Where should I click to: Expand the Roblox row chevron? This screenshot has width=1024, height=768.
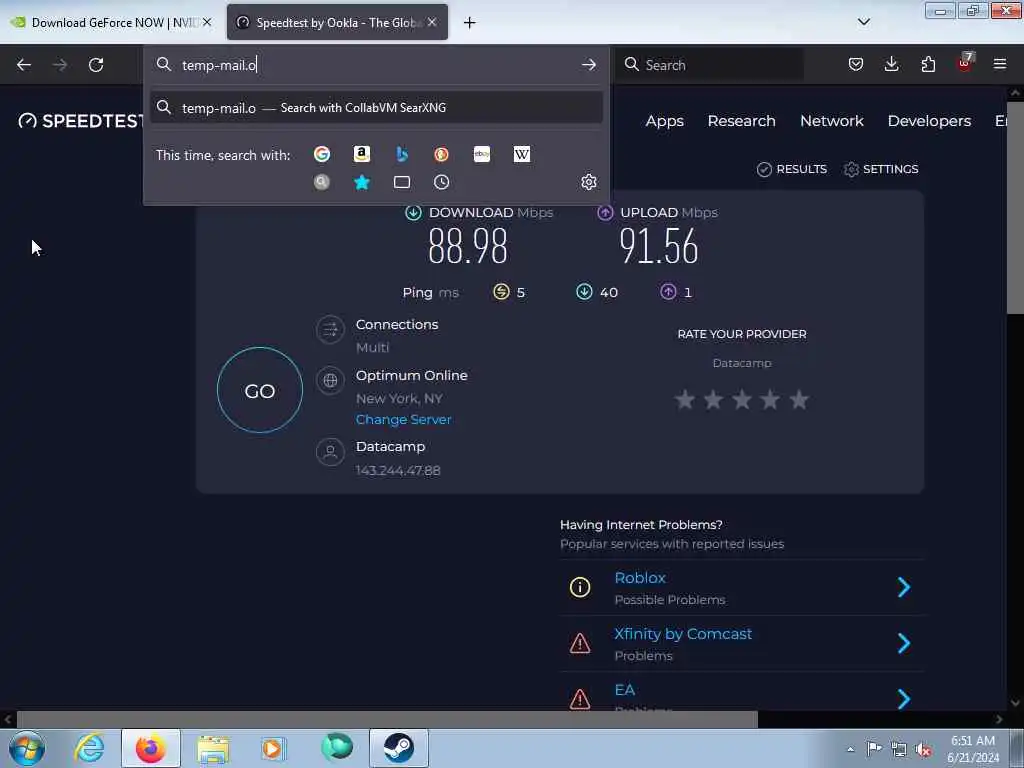pyautogui.click(x=904, y=587)
